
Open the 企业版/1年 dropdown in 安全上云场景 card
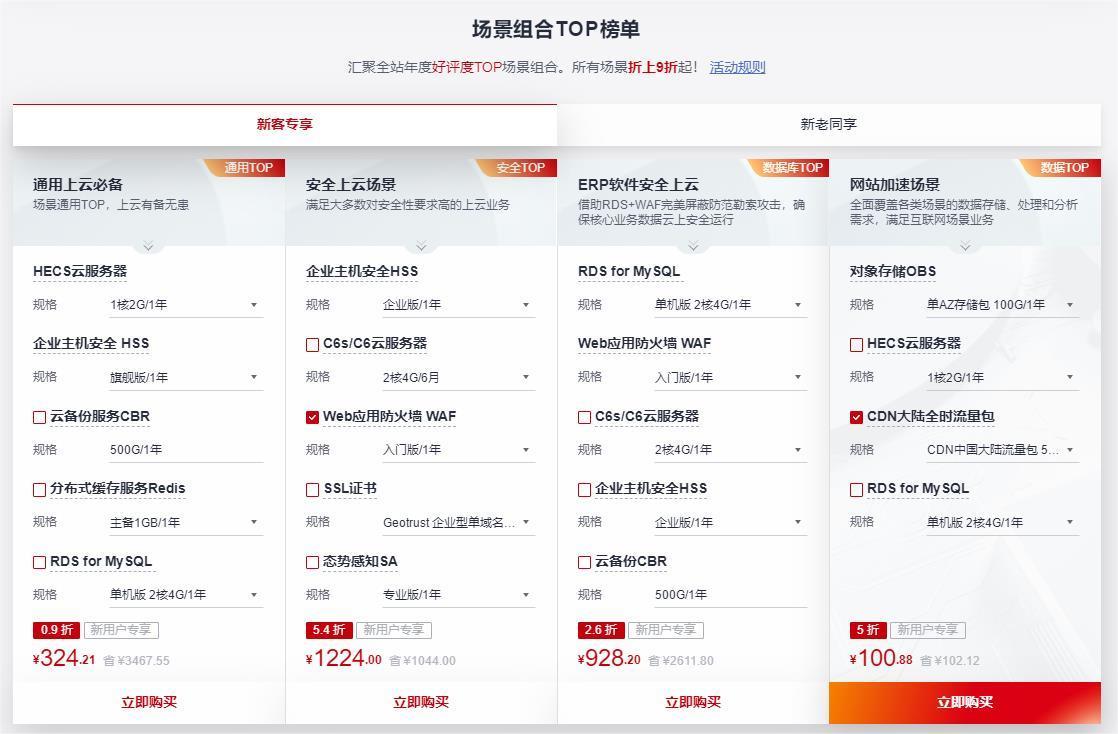click(458, 305)
